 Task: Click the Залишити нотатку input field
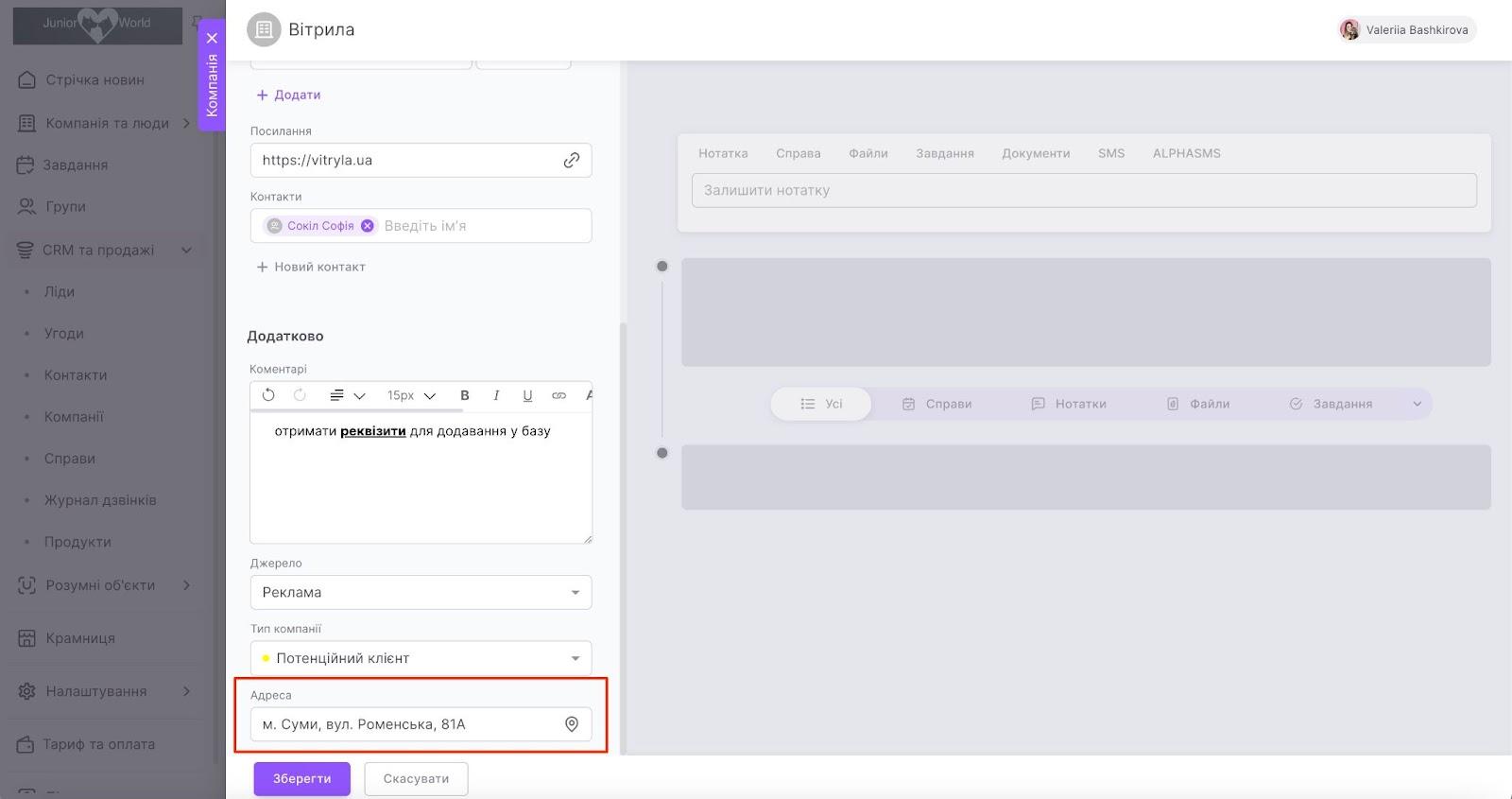pyautogui.click(x=1084, y=190)
